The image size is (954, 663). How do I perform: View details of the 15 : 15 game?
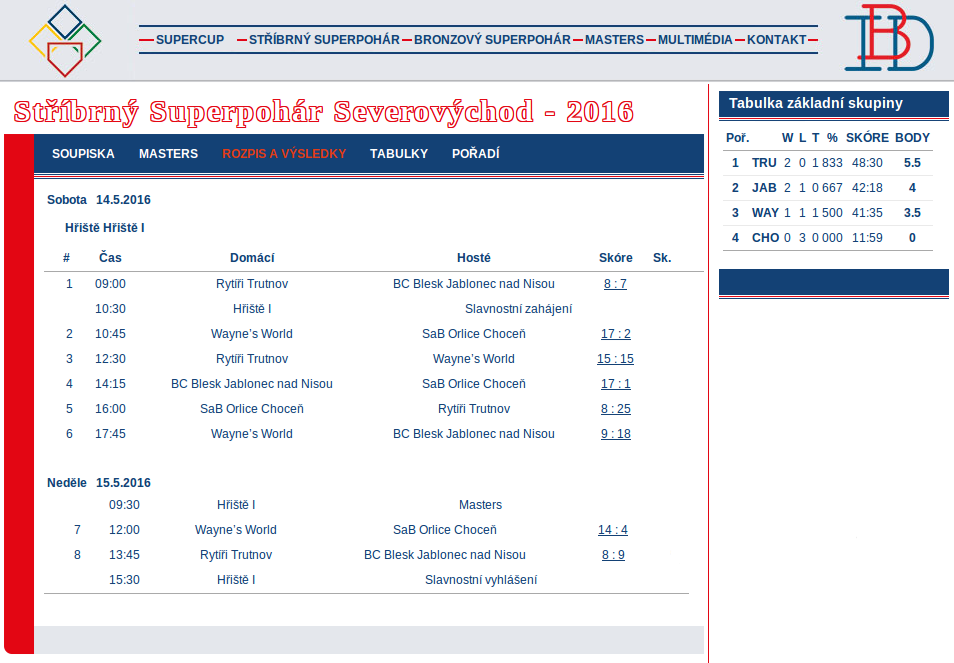tap(615, 359)
